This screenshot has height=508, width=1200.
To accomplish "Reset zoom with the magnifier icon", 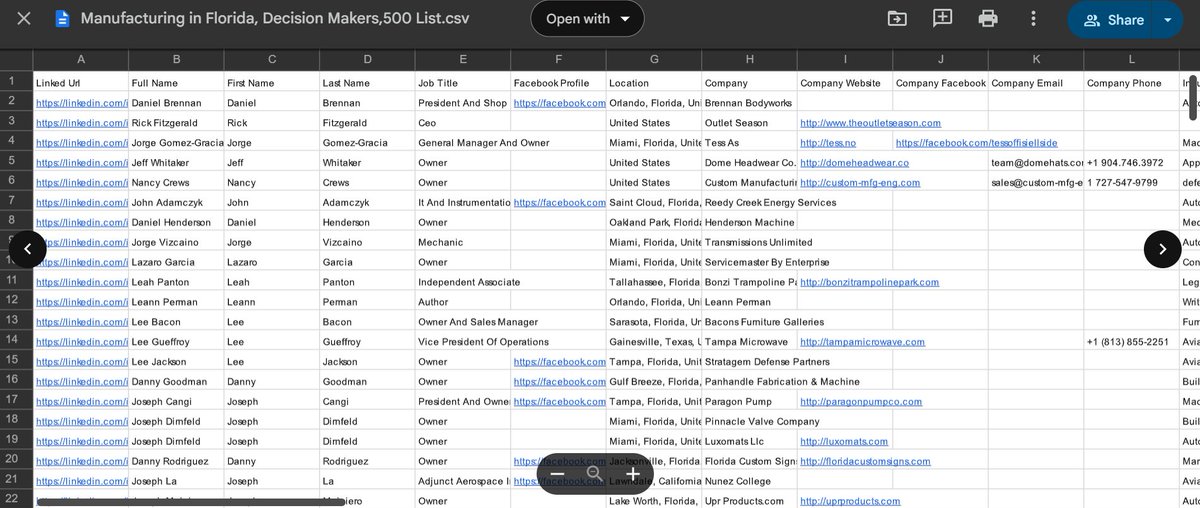I will coord(595,474).
